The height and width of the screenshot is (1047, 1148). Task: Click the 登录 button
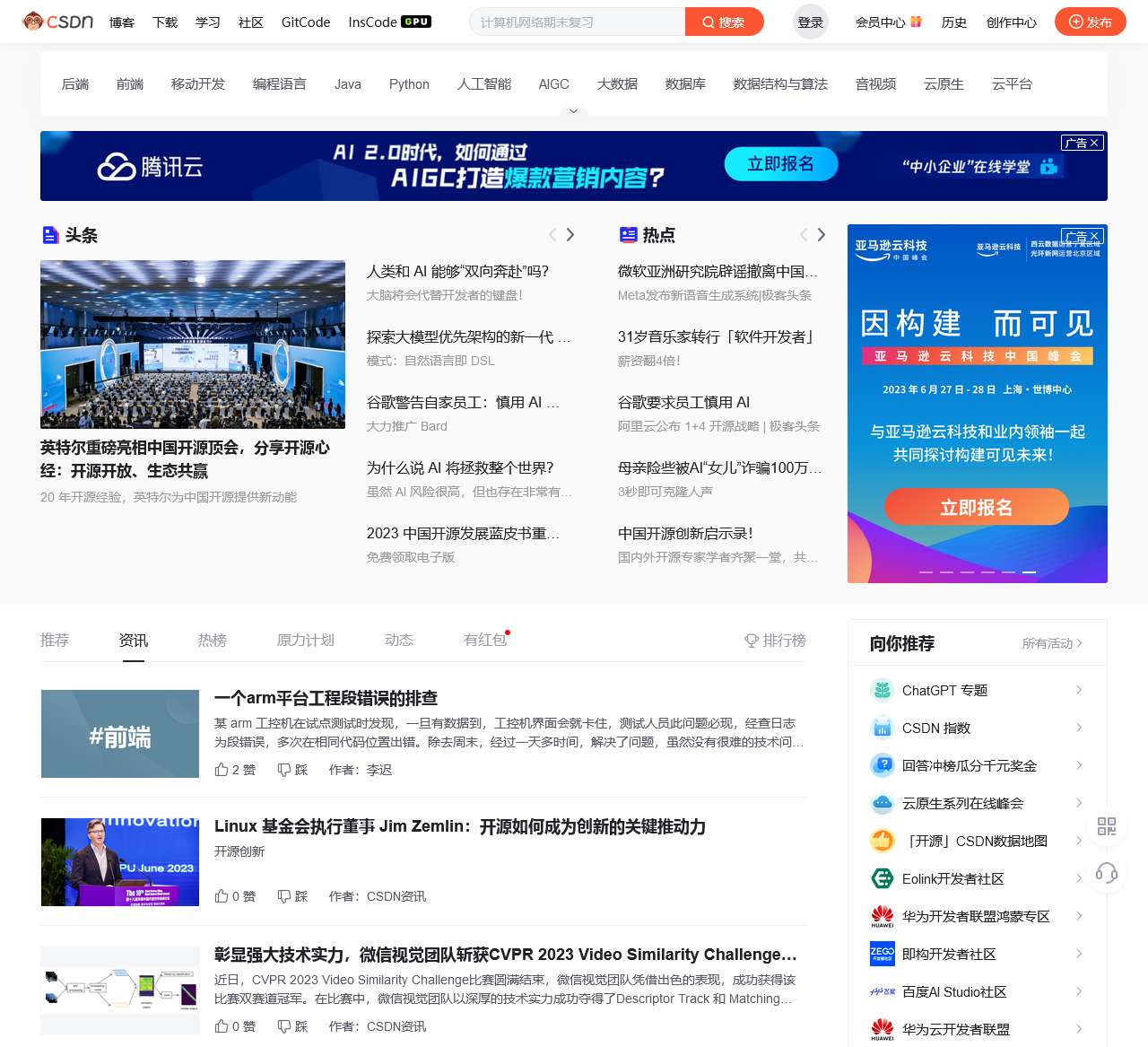coord(810,22)
